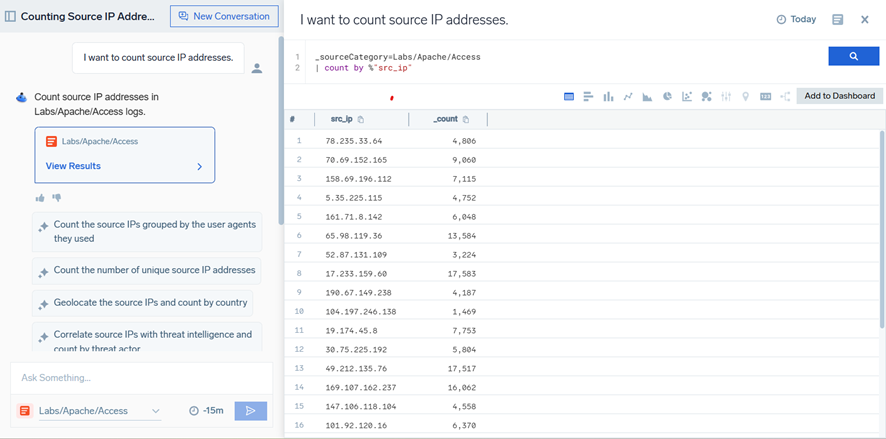
Task: Expand View Results chevron in result card
Action: pyautogui.click(x=200, y=167)
